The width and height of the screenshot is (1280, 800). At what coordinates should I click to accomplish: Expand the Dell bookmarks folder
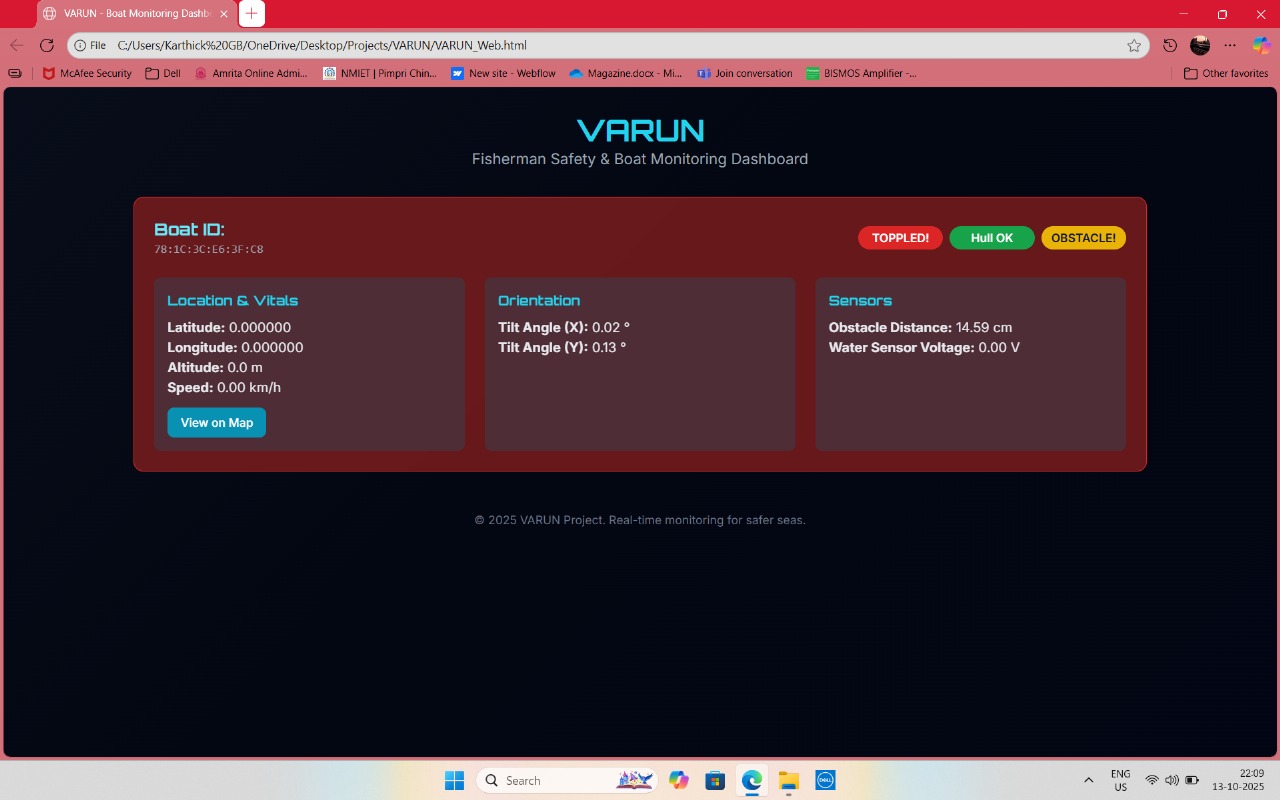(x=163, y=73)
